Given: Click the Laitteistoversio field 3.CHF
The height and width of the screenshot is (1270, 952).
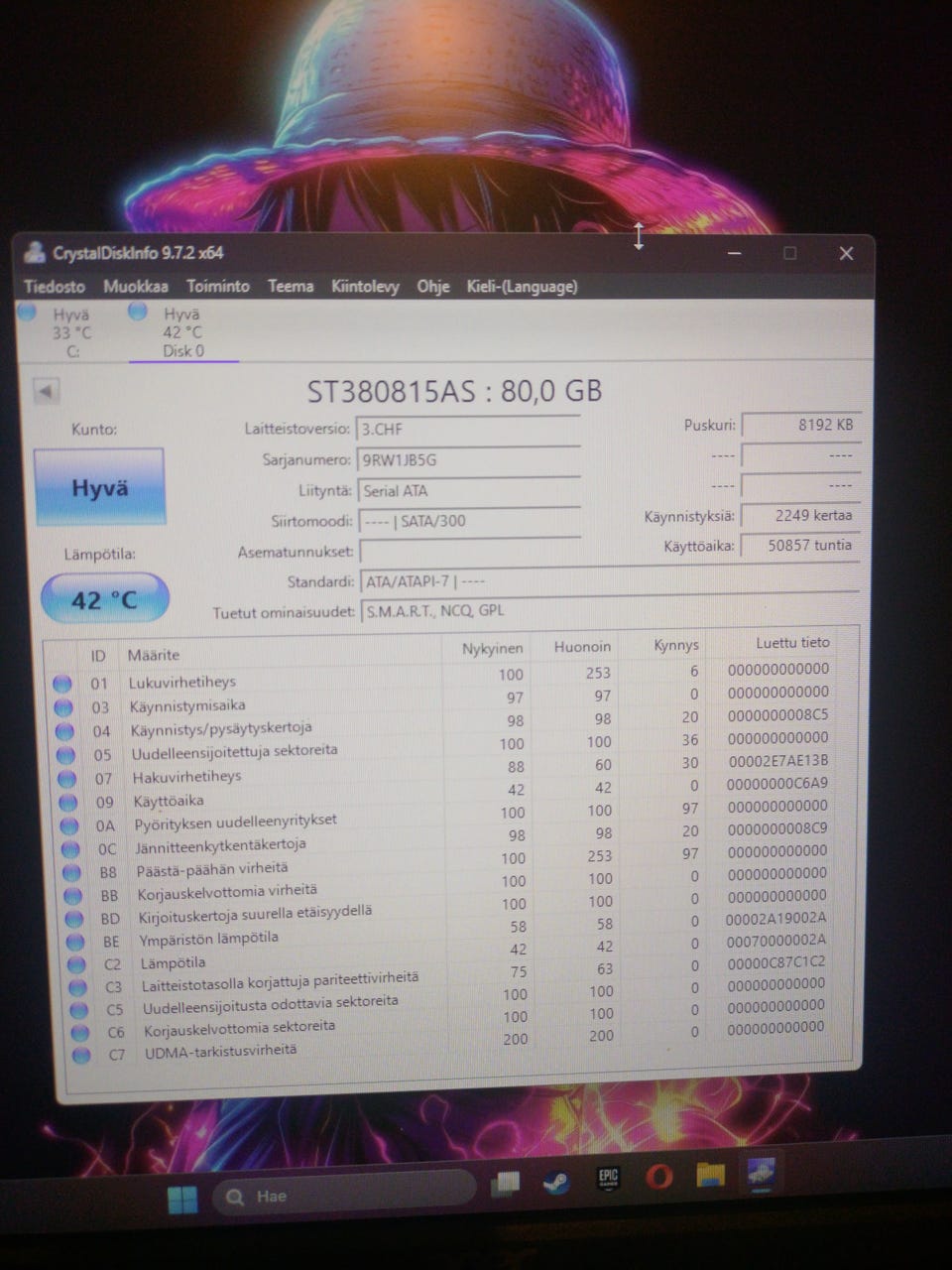Looking at the screenshot, I should pos(468,430).
